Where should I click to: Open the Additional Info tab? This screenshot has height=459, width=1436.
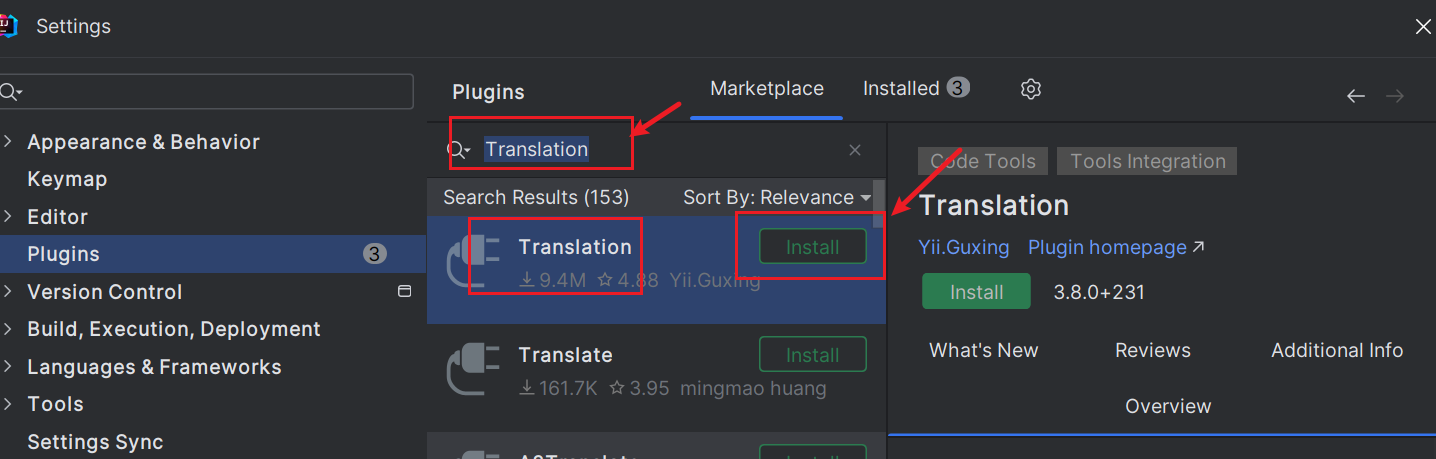pyautogui.click(x=1337, y=351)
